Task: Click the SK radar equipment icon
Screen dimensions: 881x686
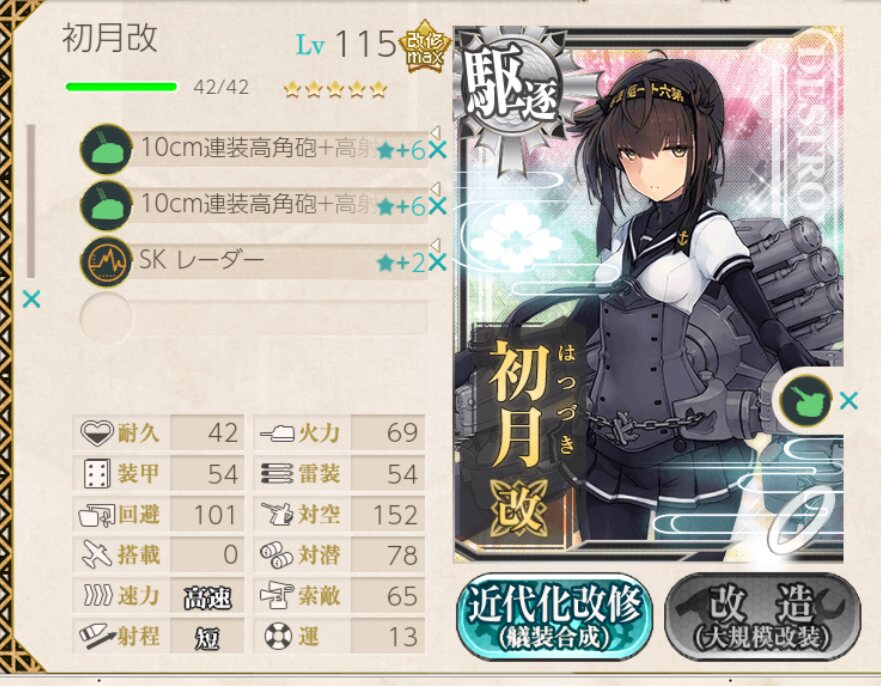Action: point(106,262)
